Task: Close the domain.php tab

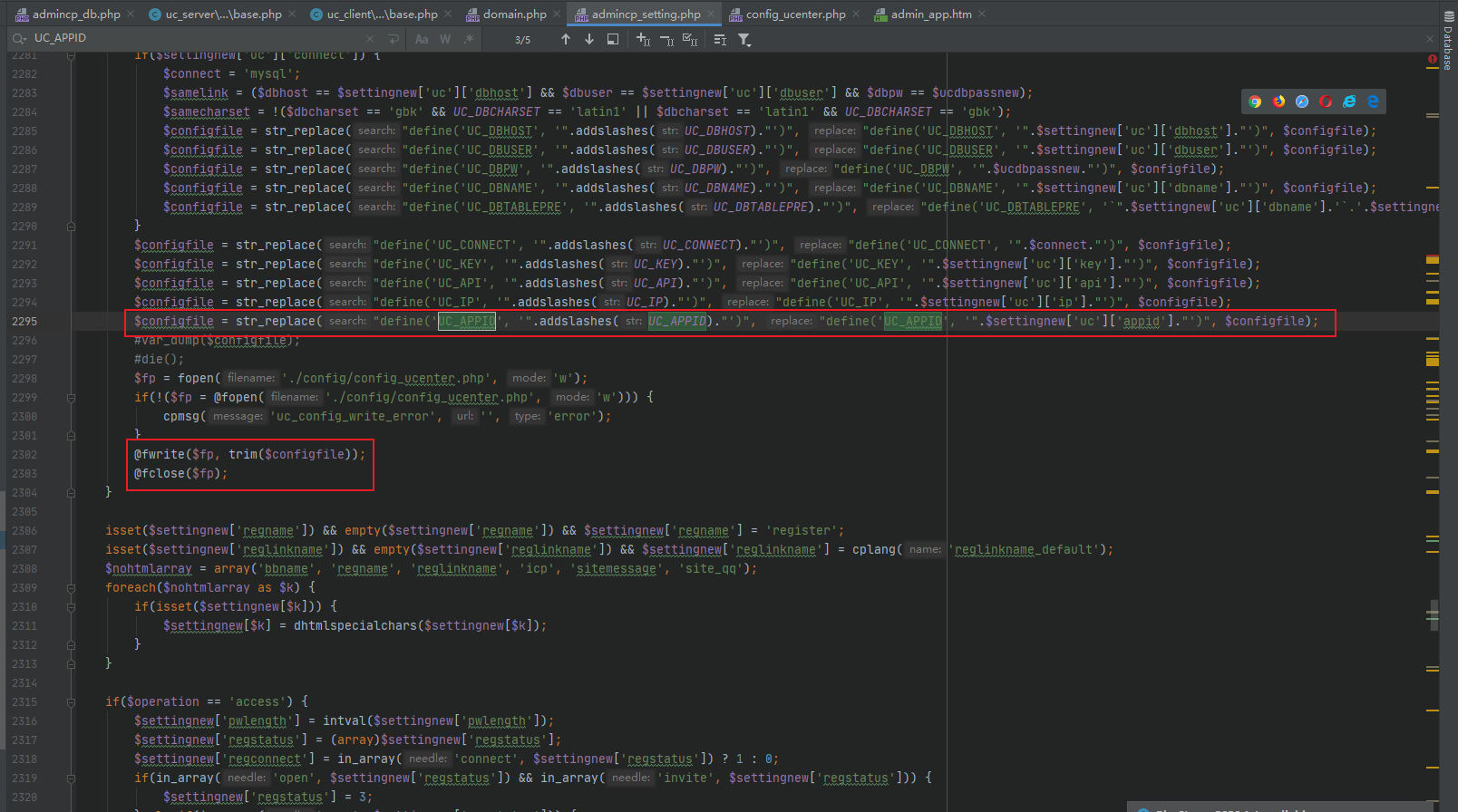Action: coord(557,14)
